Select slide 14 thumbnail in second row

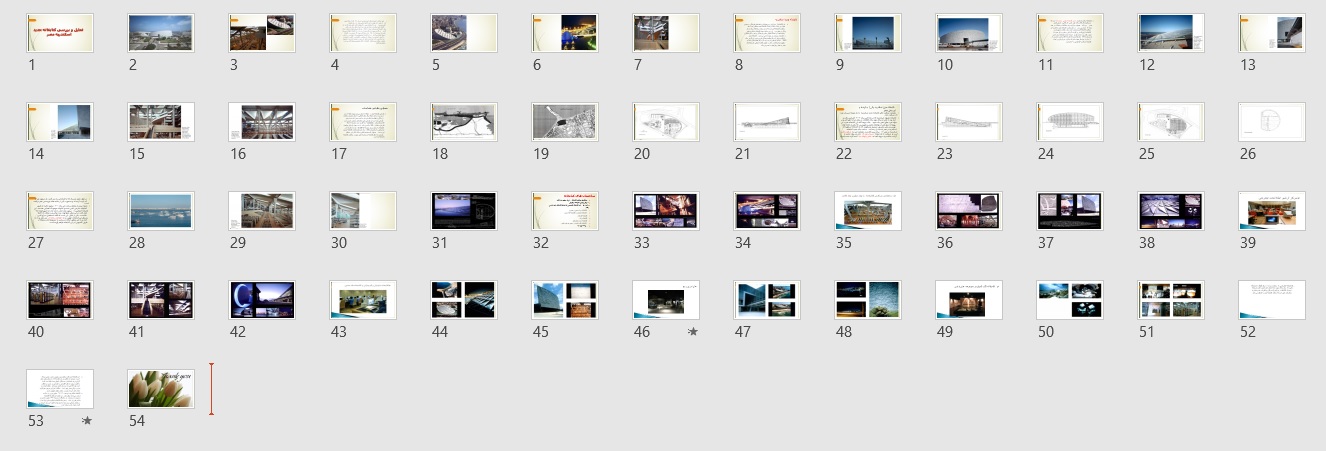point(60,122)
